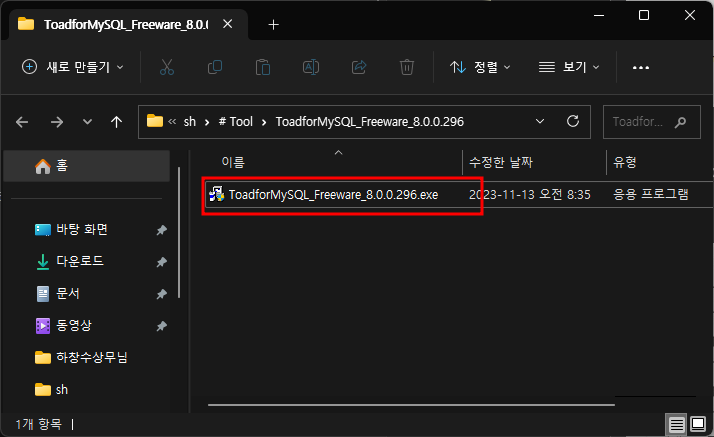Click the Share icon in toolbar
Viewport: 714px width, 437px height.
[359, 67]
